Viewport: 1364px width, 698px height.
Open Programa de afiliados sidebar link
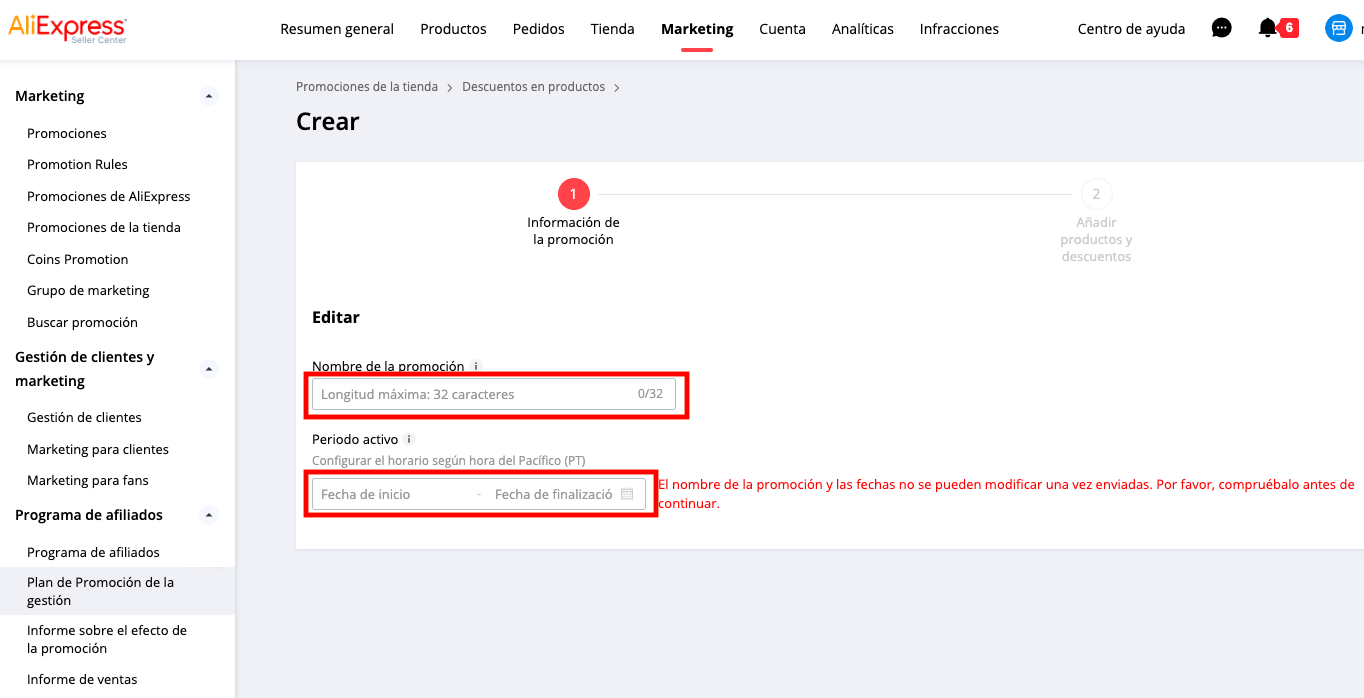coord(93,552)
